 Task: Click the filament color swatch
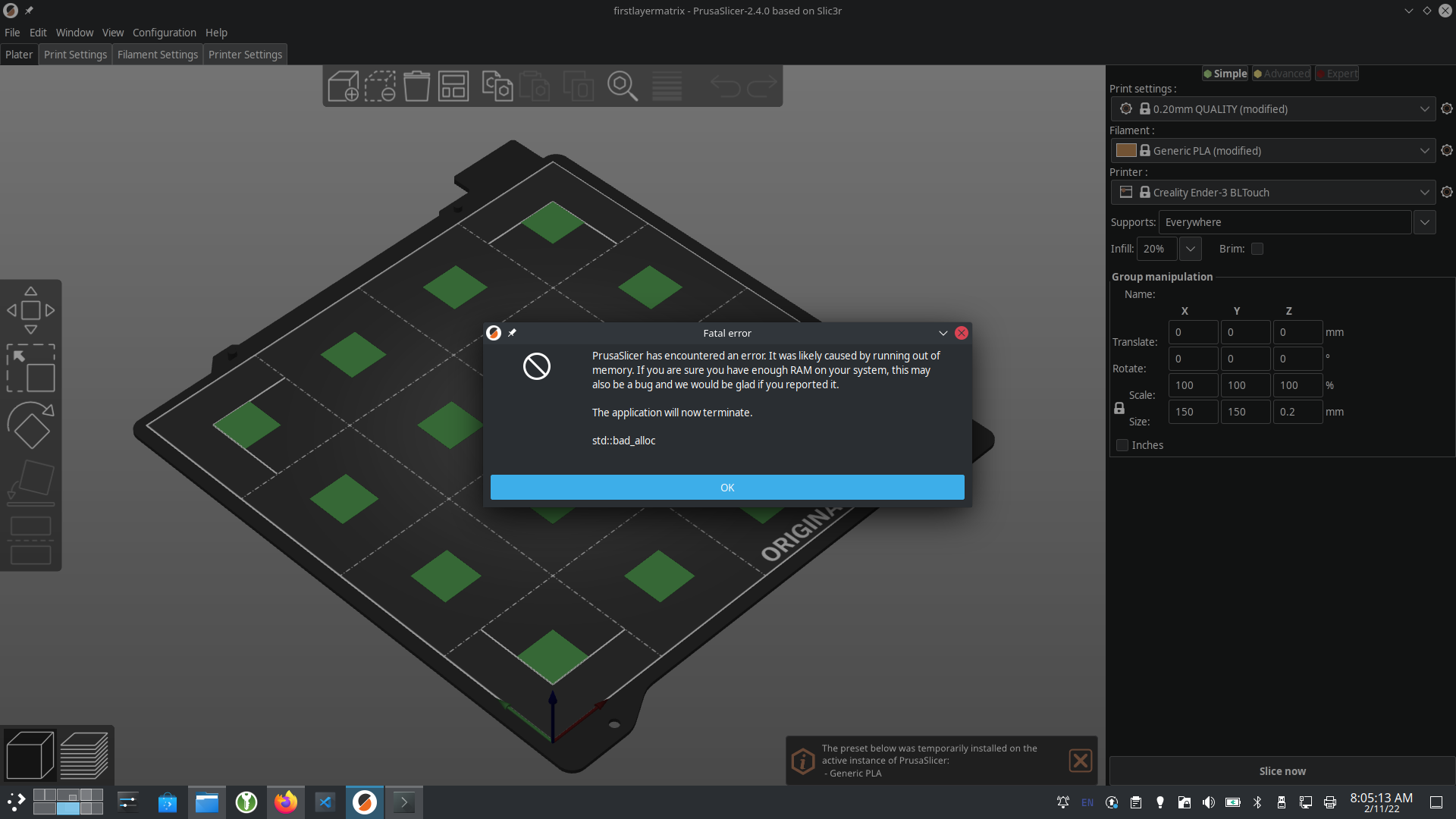(x=1126, y=150)
